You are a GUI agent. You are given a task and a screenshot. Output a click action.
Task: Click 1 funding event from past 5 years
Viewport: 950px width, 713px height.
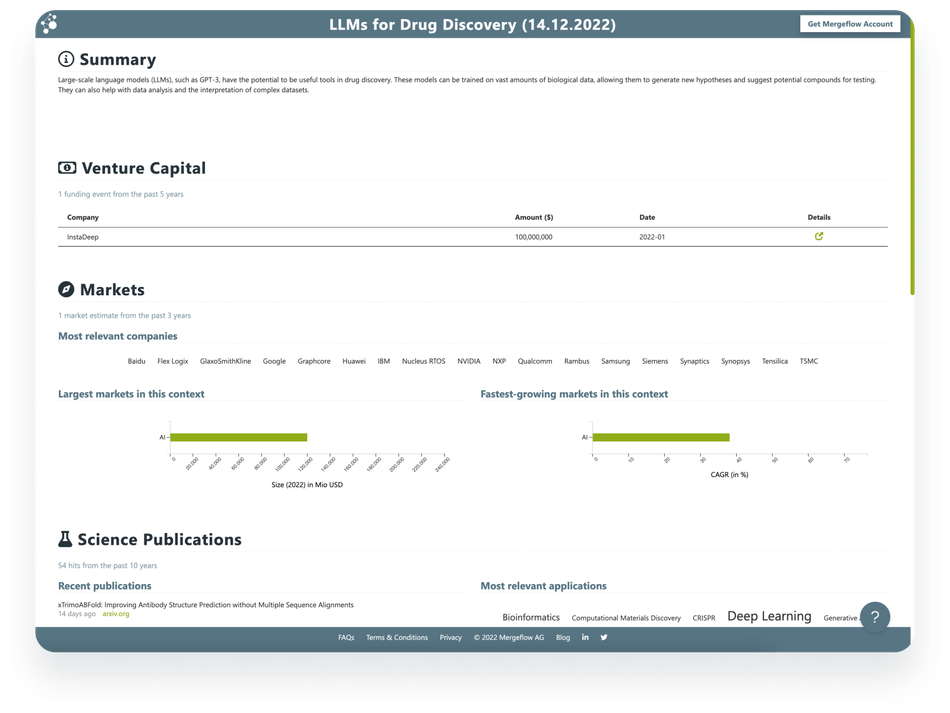click(121, 194)
